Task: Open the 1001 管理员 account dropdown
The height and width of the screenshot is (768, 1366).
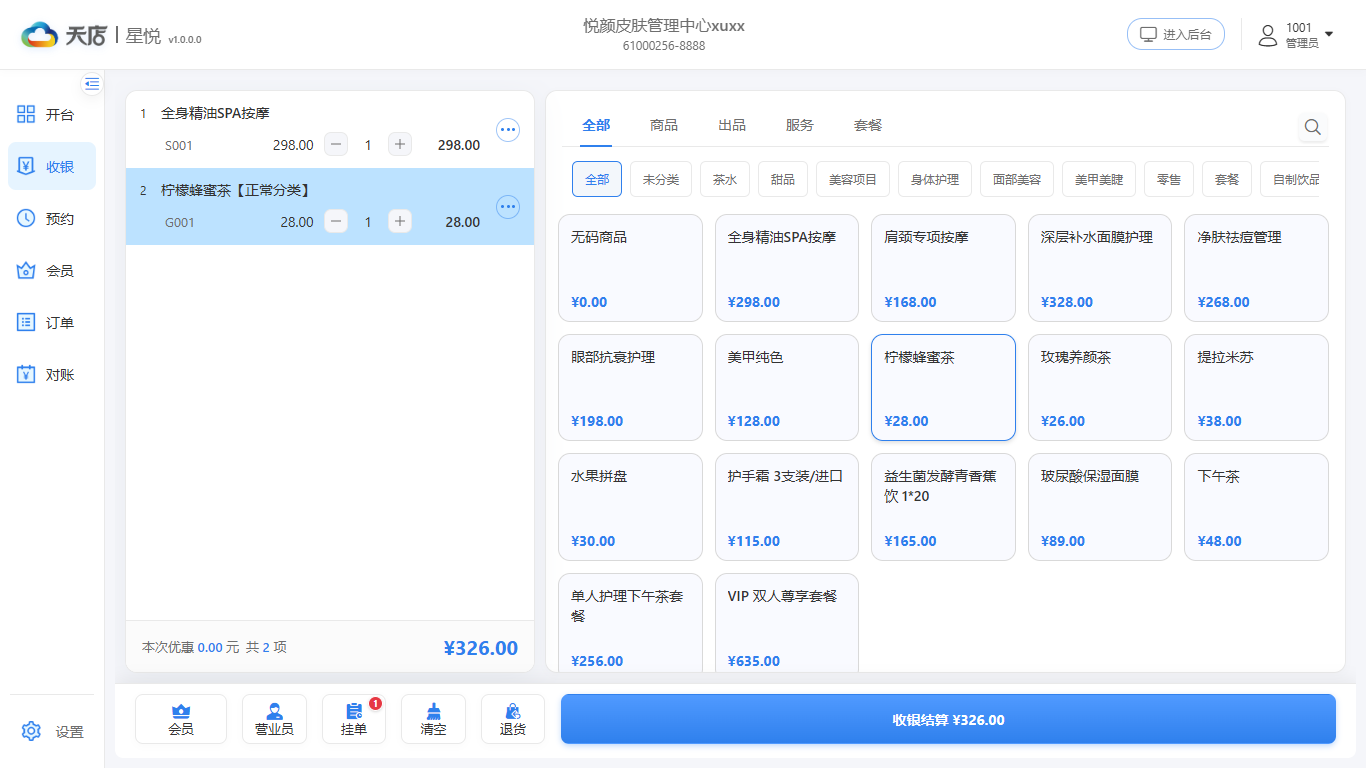Action: [1296, 35]
